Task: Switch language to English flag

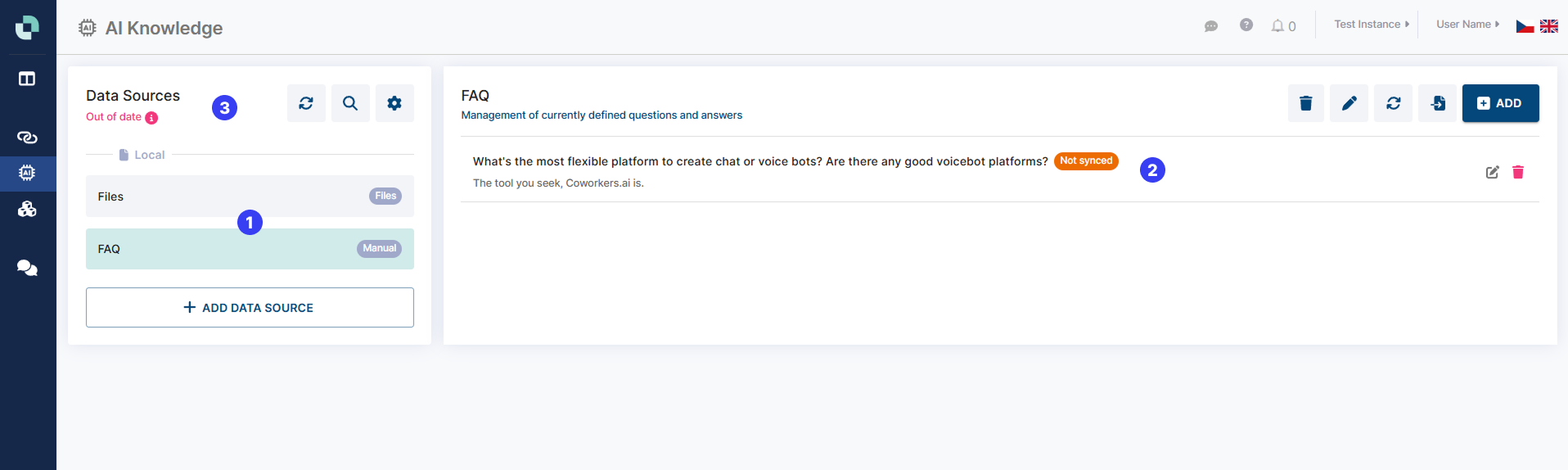Action: [1549, 26]
